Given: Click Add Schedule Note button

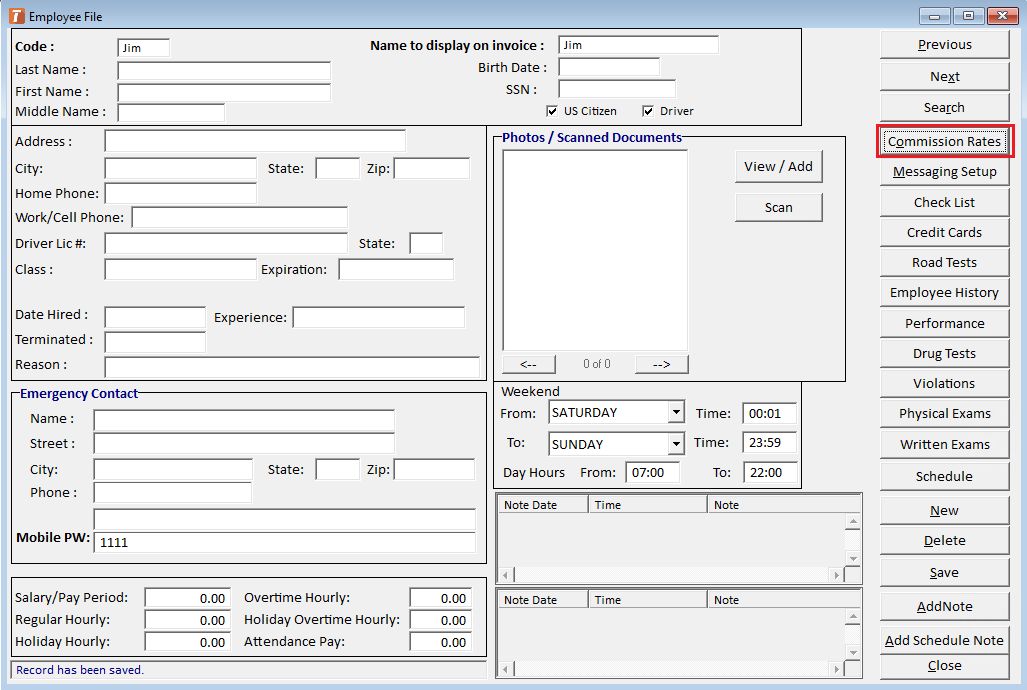Looking at the screenshot, I should pyautogui.click(x=944, y=641).
